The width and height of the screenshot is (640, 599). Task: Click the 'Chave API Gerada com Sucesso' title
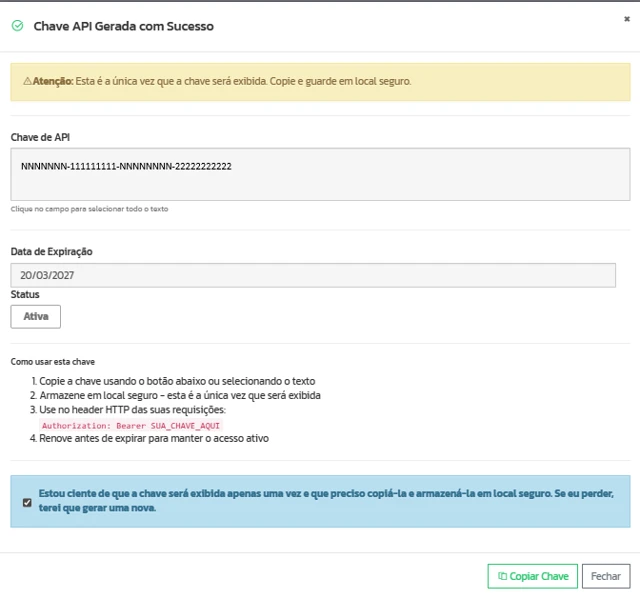click(124, 26)
